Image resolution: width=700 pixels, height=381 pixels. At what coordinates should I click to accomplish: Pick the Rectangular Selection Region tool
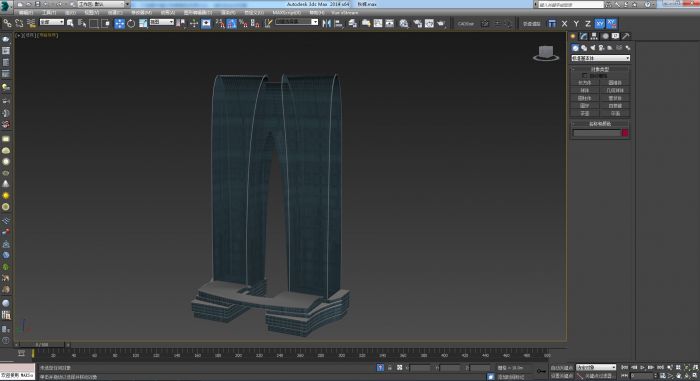point(94,23)
